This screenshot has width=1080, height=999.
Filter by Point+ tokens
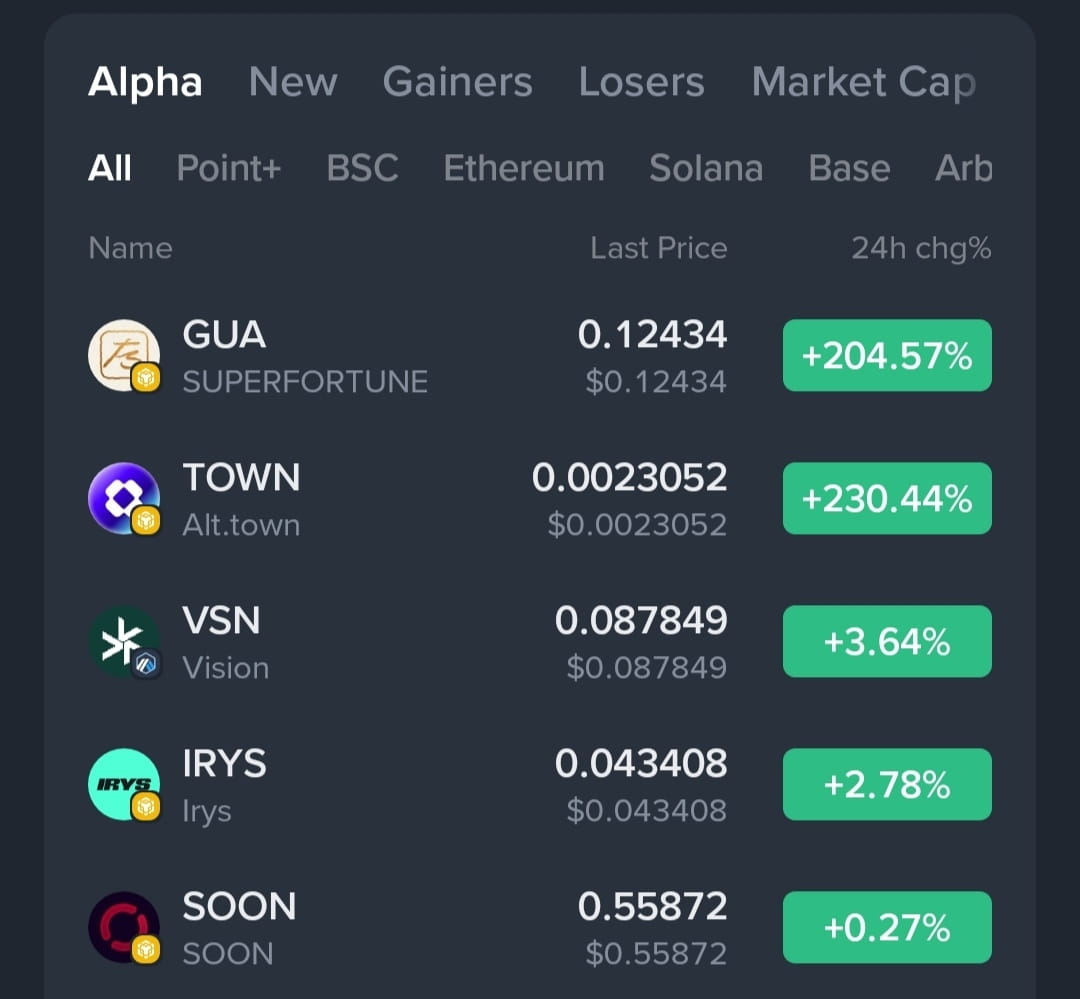pyautogui.click(x=229, y=168)
